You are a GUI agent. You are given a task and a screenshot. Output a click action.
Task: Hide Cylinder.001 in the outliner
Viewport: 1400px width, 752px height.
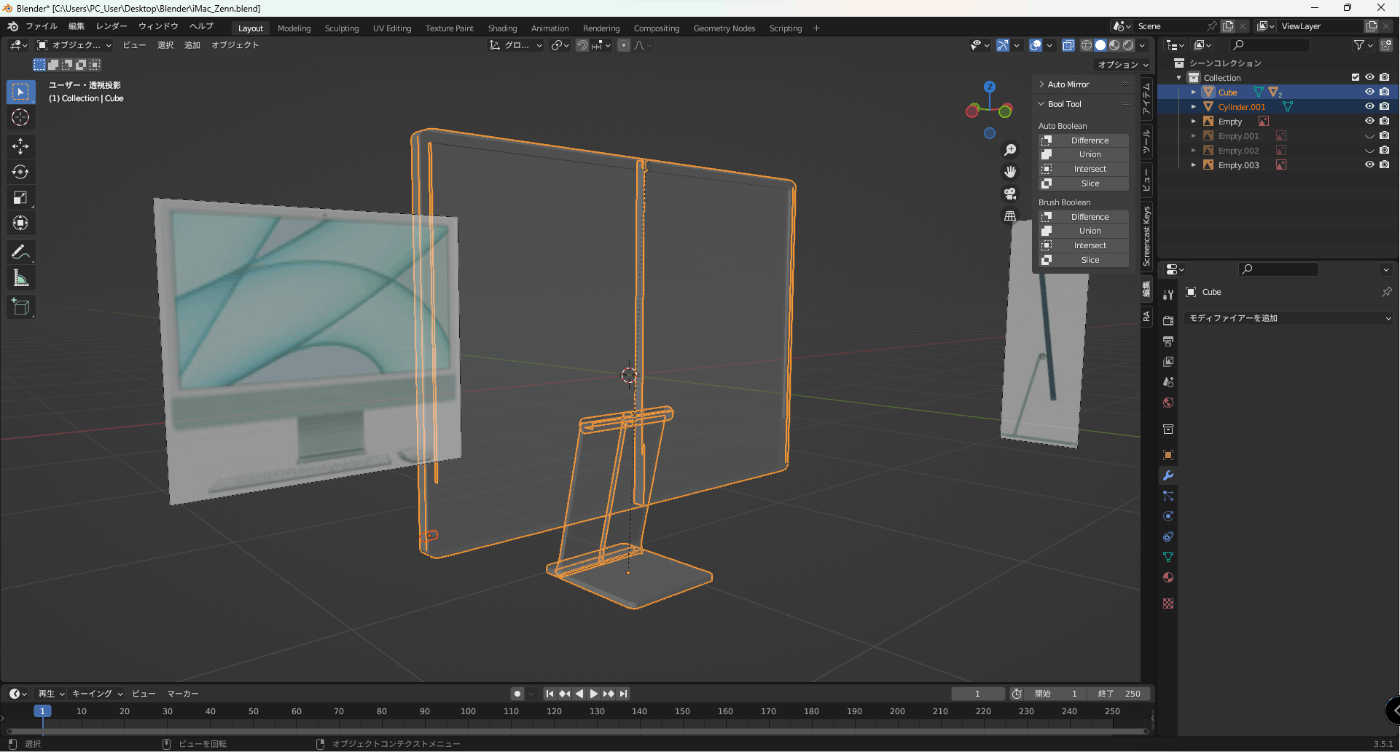pos(1370,107)
